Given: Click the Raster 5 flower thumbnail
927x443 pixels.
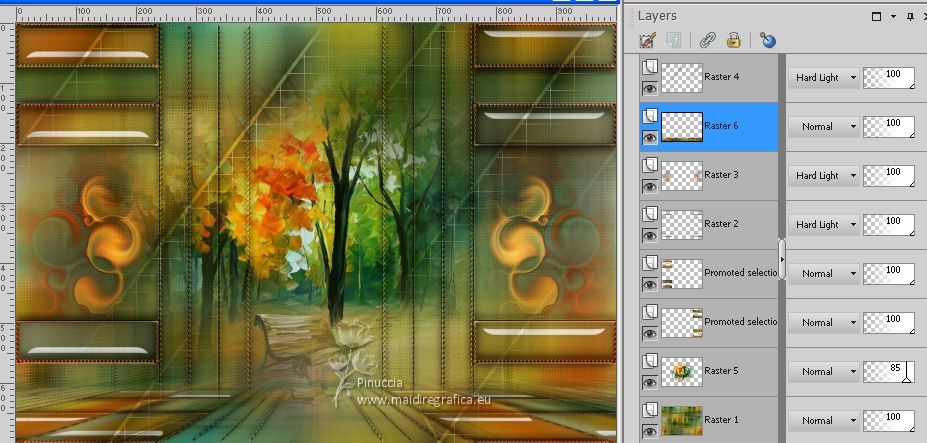Looking at the screenshot, I should [682, 372].
